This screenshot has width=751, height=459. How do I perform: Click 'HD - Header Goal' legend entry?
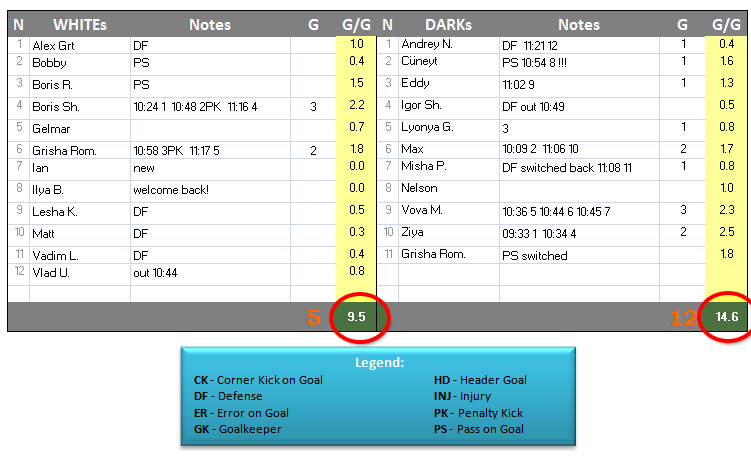point(480,380)
